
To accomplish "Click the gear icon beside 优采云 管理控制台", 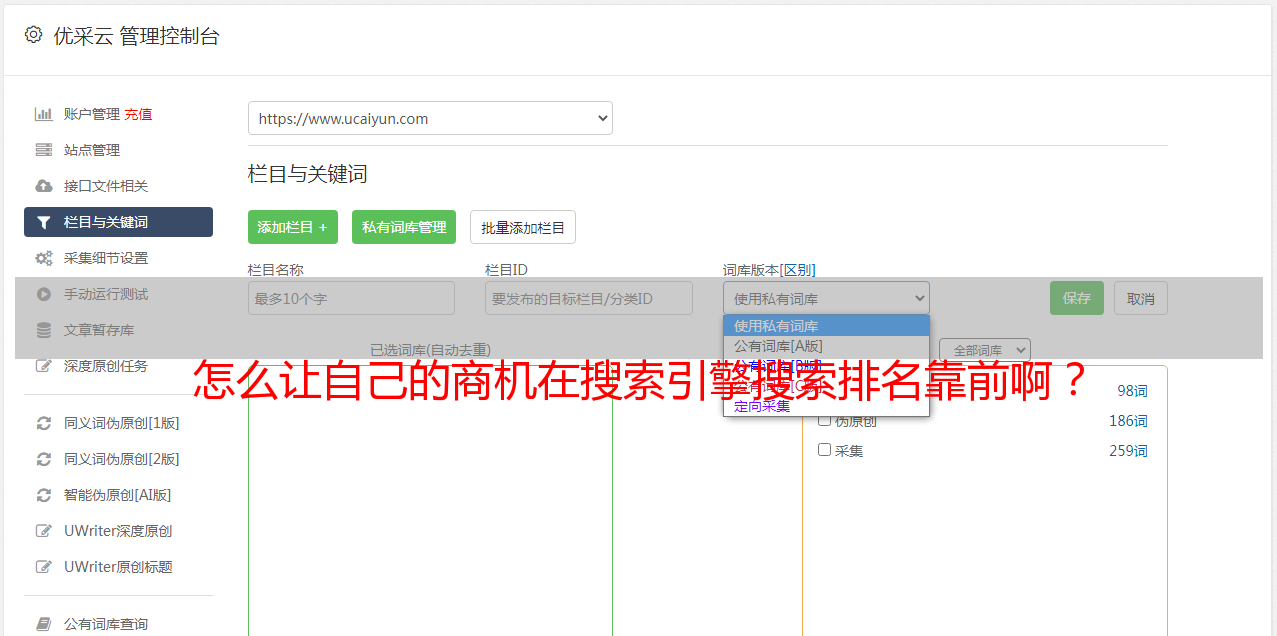I will (34, 35).
